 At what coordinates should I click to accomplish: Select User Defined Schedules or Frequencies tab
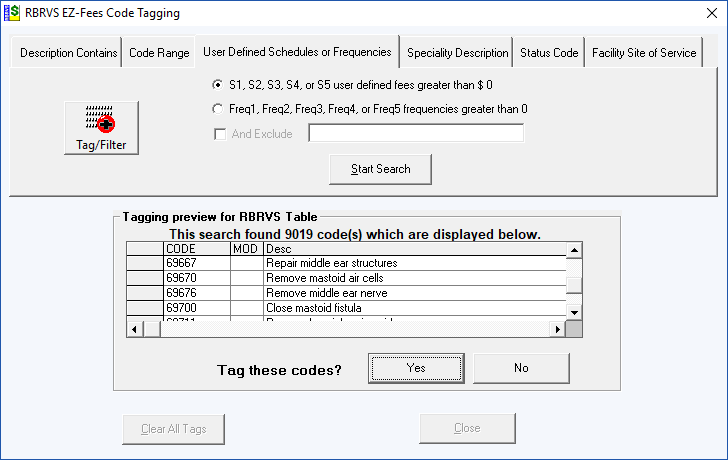[297, 52]
